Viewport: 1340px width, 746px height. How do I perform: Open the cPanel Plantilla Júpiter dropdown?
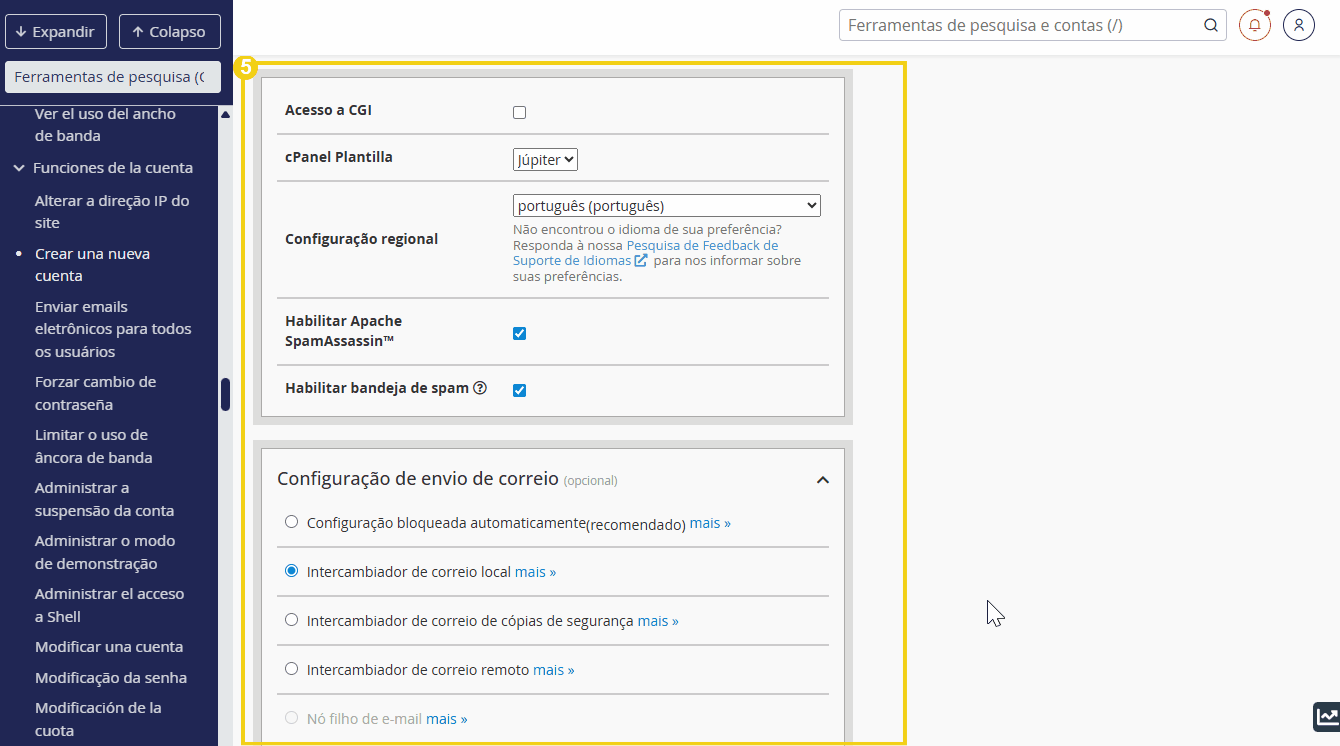coord(545,159)
